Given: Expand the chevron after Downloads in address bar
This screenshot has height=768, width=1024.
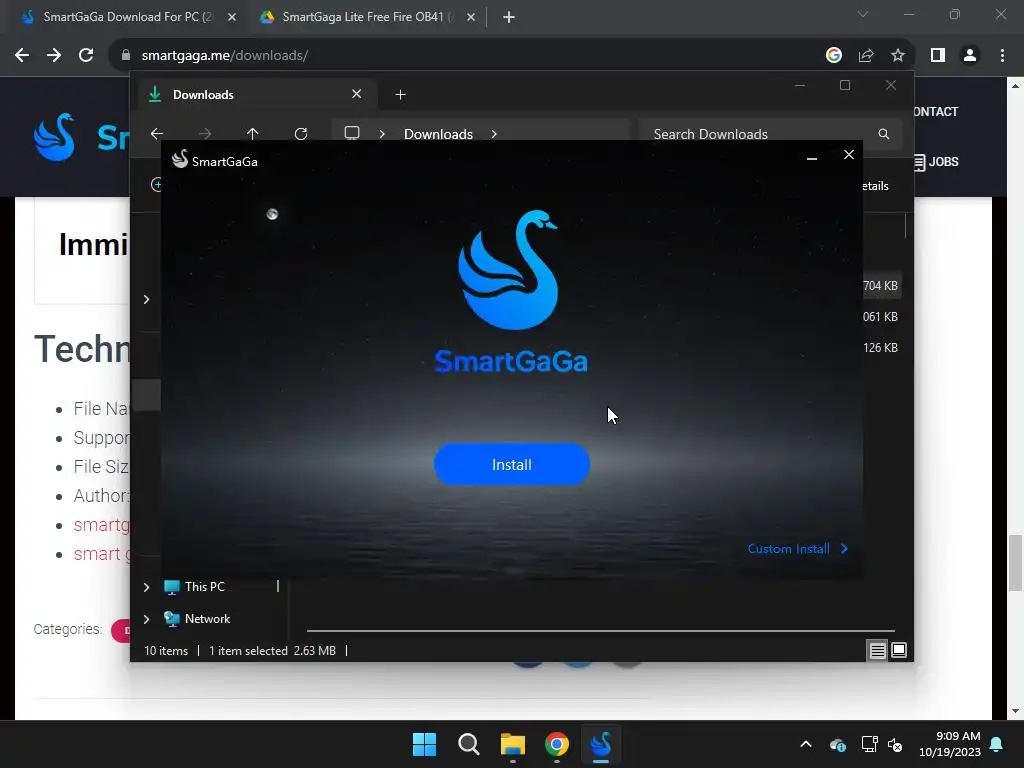Looking at the screenshot, I should (x=494, y=134).
